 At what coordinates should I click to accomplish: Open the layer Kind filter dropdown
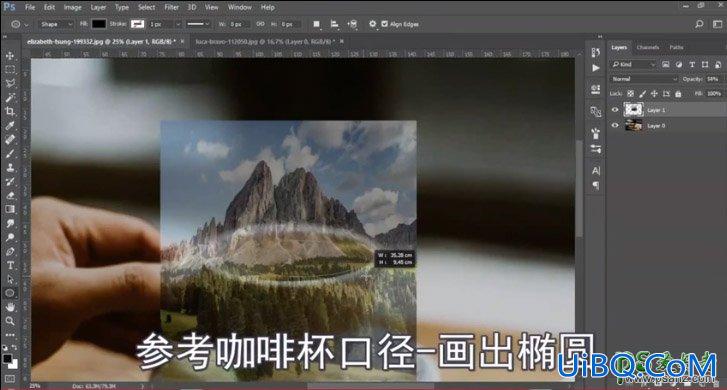[633, 64]
